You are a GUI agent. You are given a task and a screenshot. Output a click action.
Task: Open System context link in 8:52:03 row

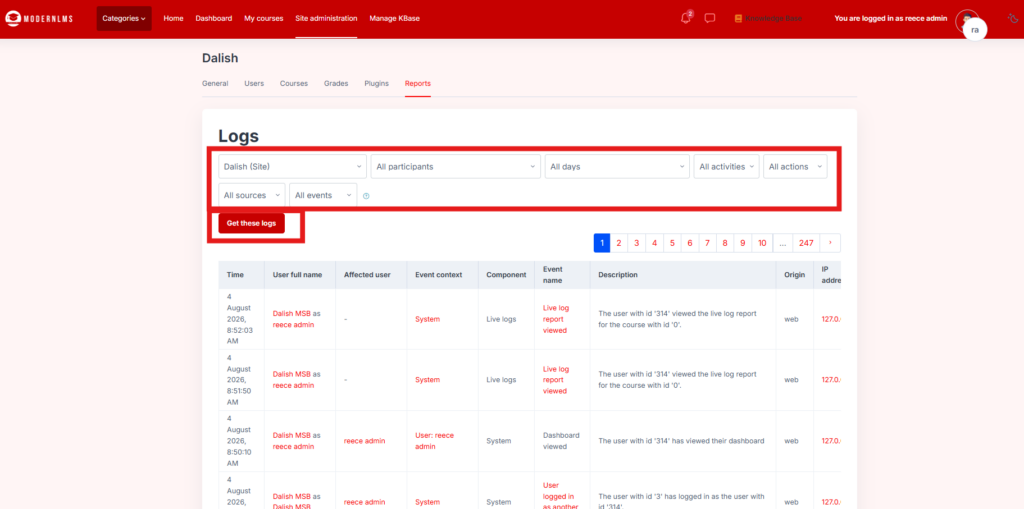pyautogui.click(x=427, y=319)
